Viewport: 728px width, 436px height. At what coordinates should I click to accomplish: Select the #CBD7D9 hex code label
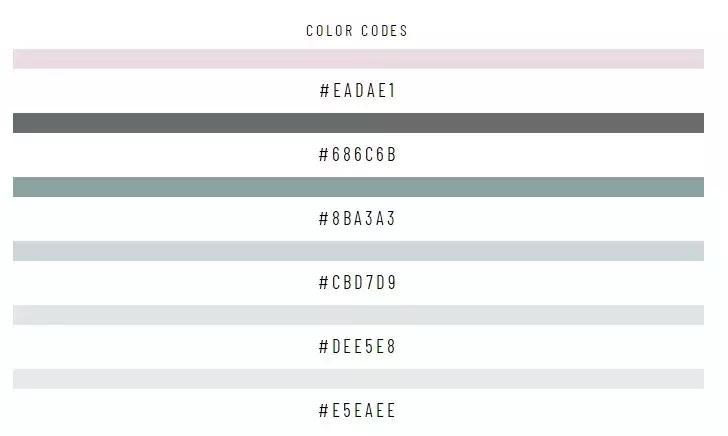(358, 283)
